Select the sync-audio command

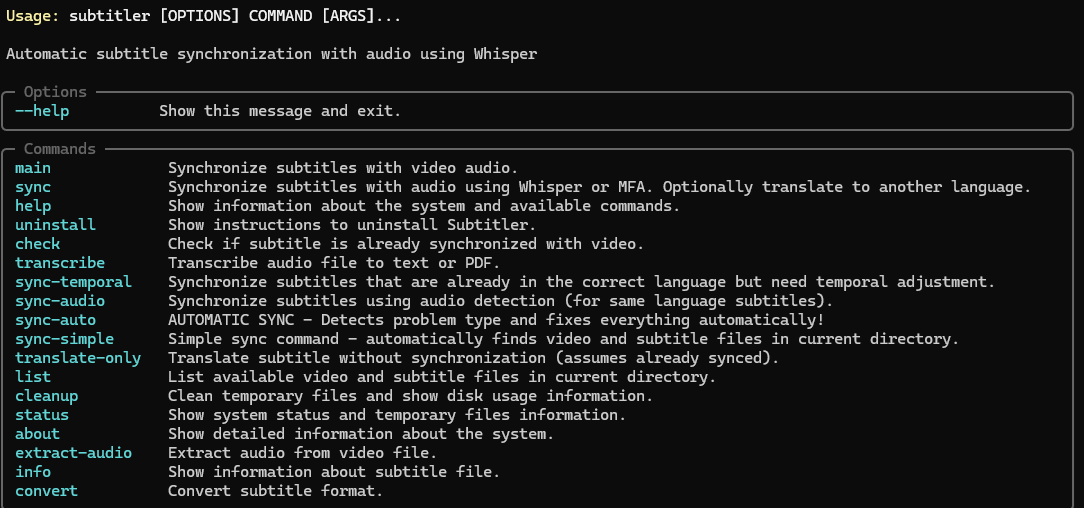(x=60, y=301)
